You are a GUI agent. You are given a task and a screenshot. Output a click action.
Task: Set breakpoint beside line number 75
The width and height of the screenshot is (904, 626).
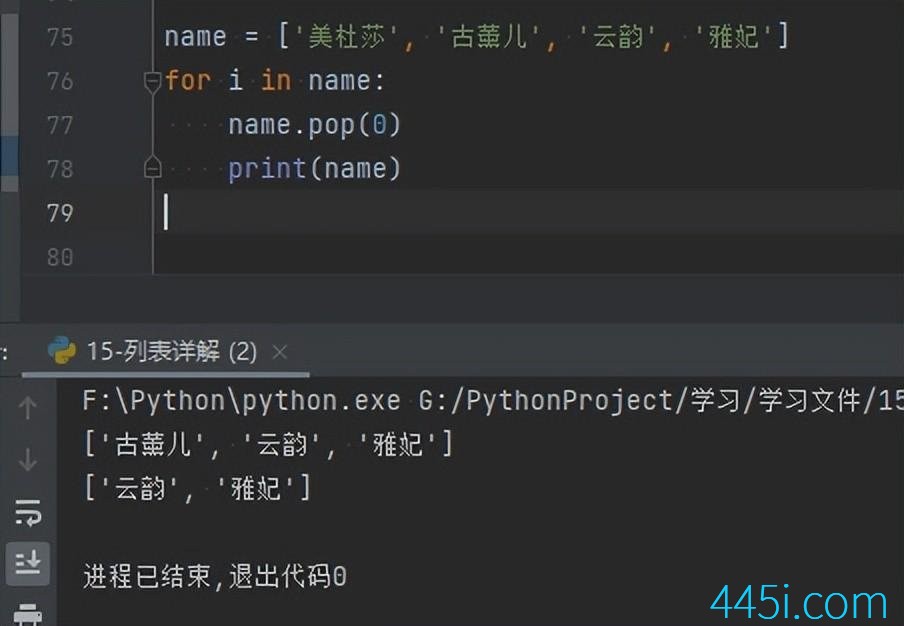click(x=60, y=37)
